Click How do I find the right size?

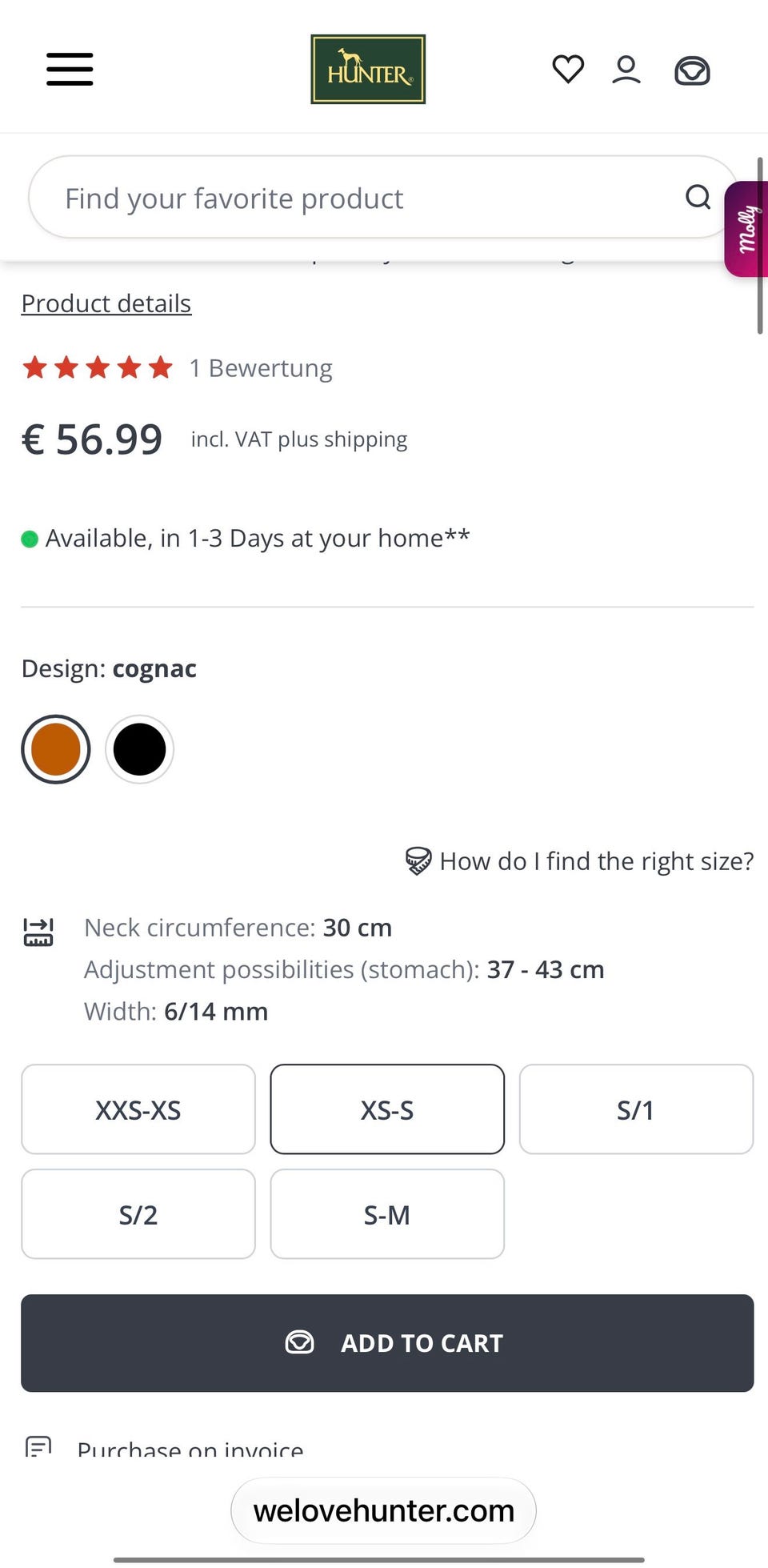pos(597,861)
